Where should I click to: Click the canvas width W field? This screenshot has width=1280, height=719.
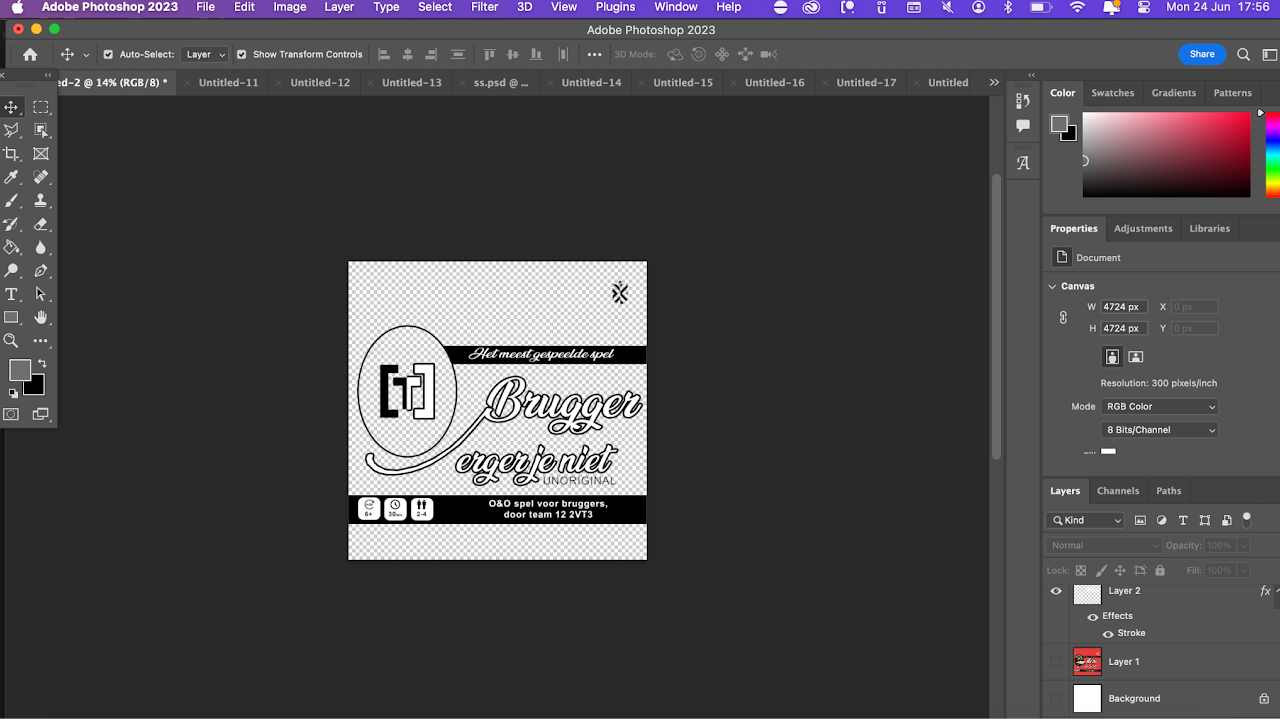click(1123, 307)
